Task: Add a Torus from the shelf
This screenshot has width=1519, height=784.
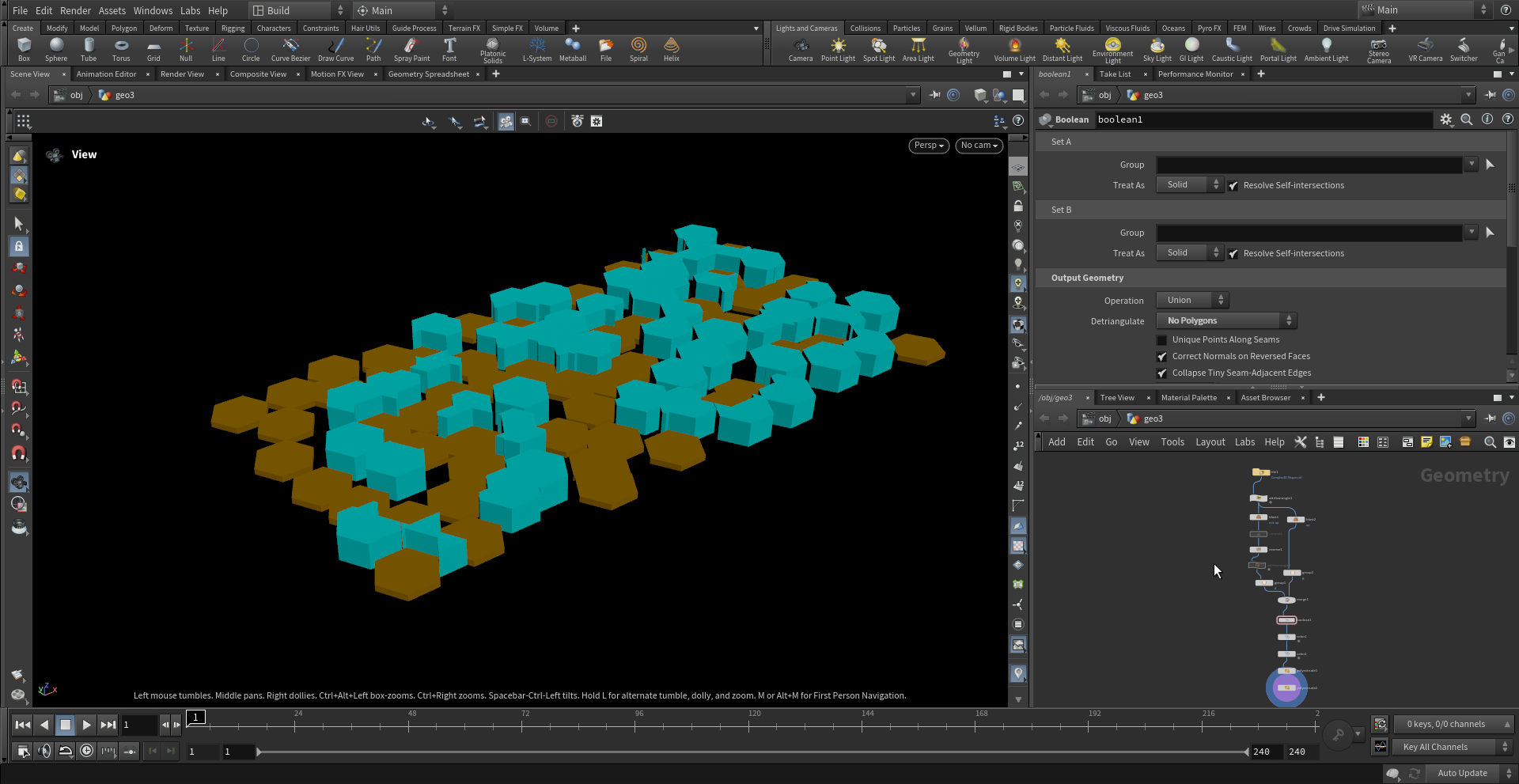Action: 121,49
